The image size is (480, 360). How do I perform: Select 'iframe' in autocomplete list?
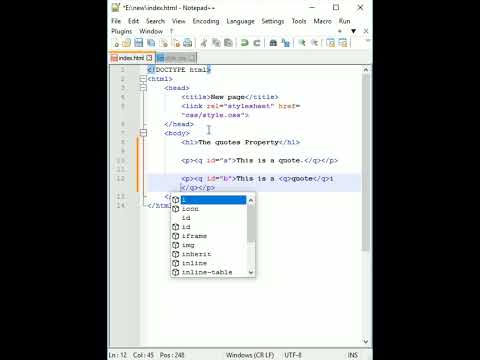(209, 236)
